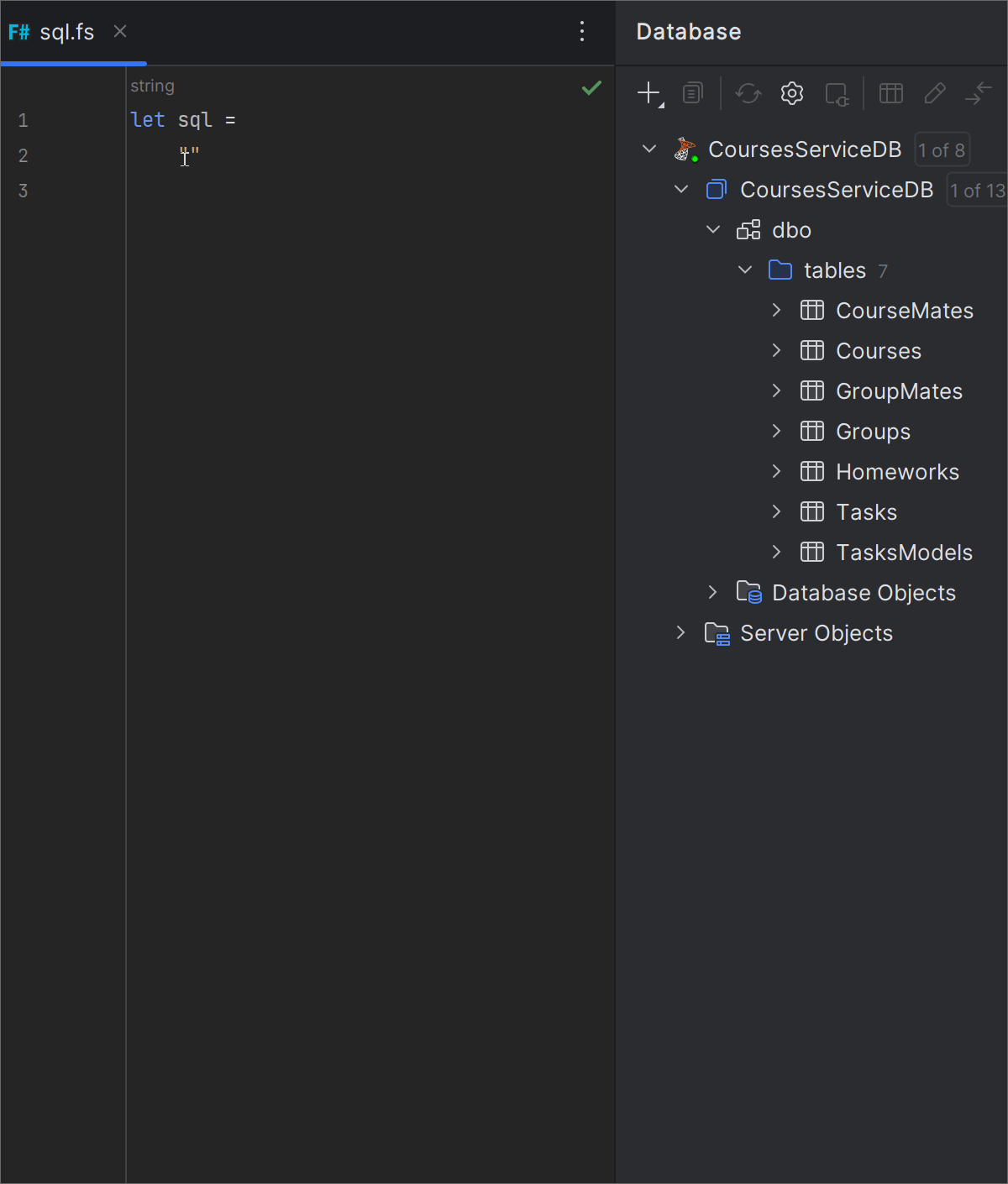Click the New data source plus icon
The height and width of the screenshot is (1184, 1008).
(648, 93)
